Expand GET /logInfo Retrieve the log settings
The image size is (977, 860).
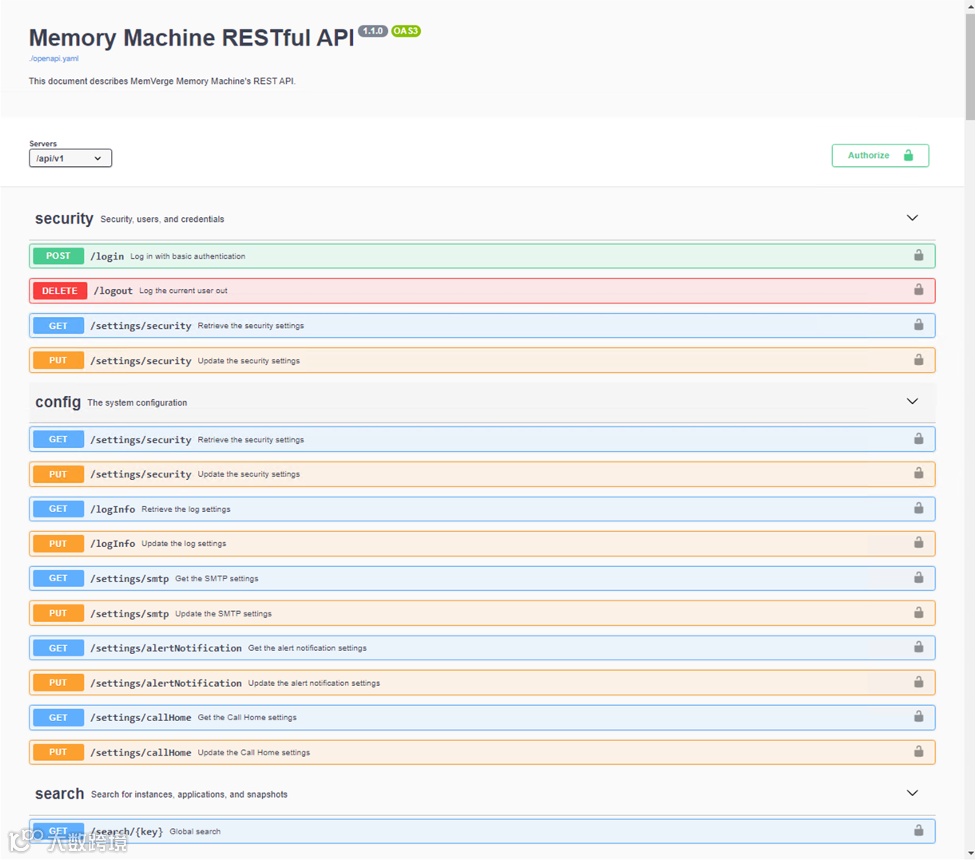tap(482, 509)
